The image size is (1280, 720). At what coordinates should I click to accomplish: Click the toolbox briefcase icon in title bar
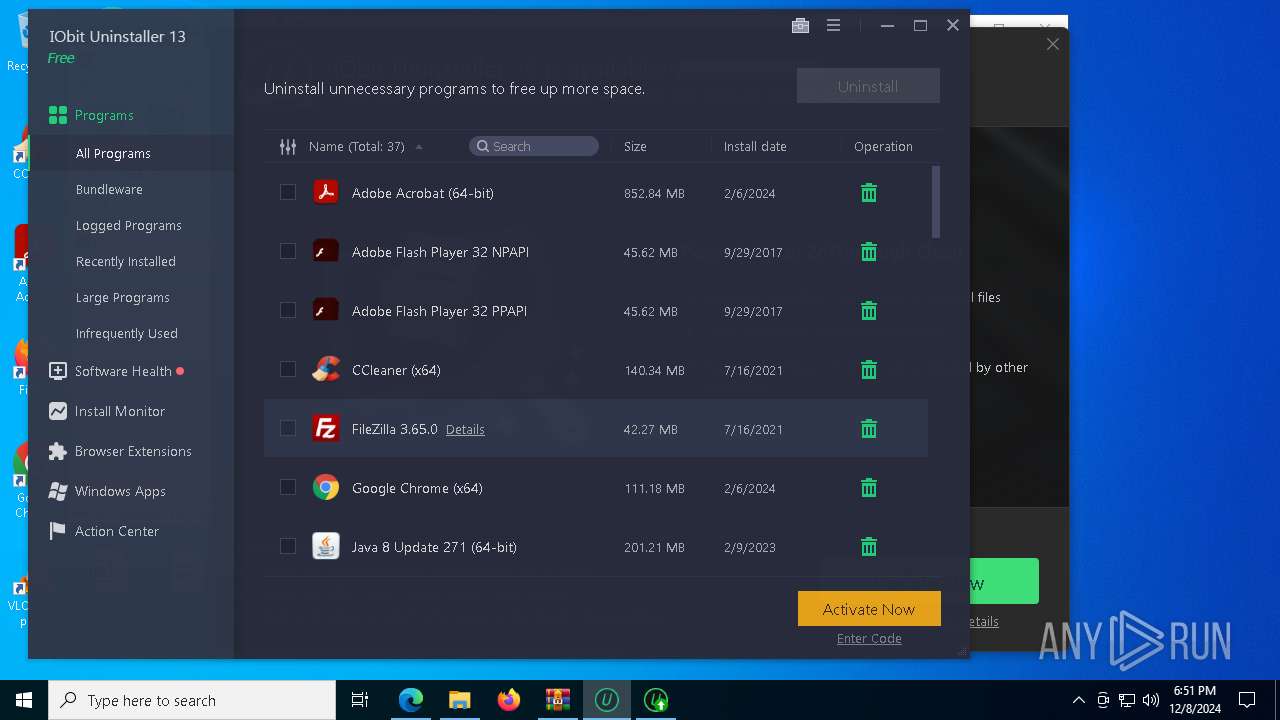(800, 26)
